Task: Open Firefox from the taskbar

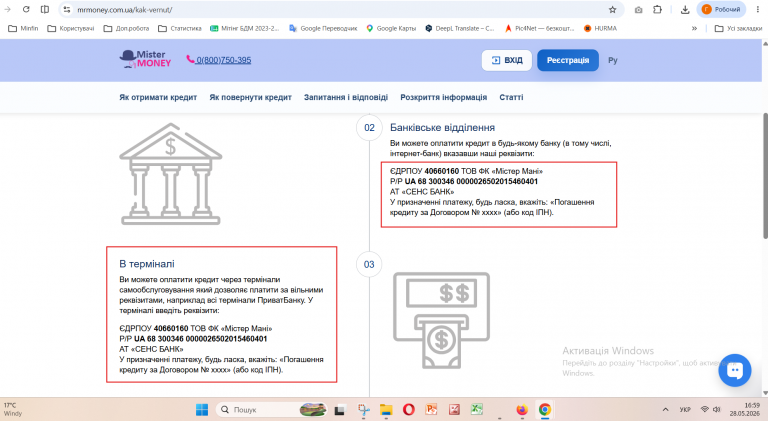Action: pos(522,410)
